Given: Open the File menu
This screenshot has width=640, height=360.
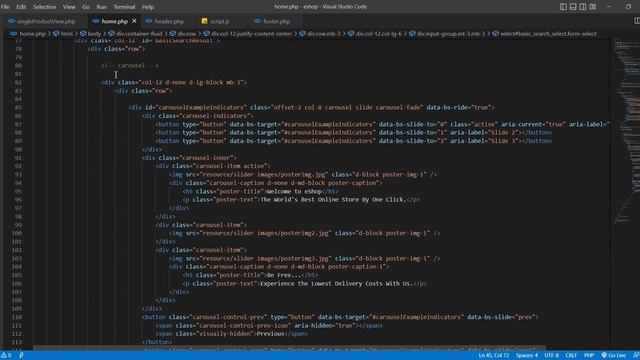Looking at the screenshot, I should [x=5, y=7].
